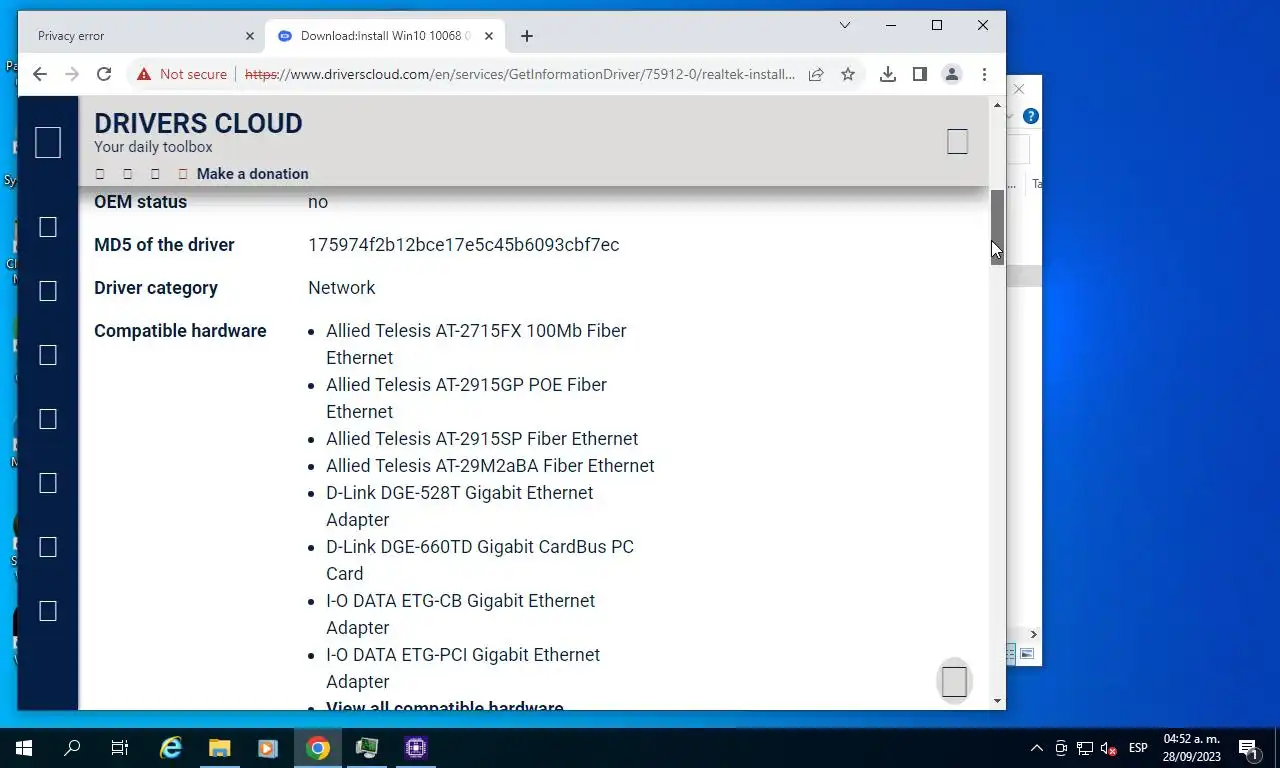Reload the DriversCloud page
1280x768 pixels.
(103, 74)
